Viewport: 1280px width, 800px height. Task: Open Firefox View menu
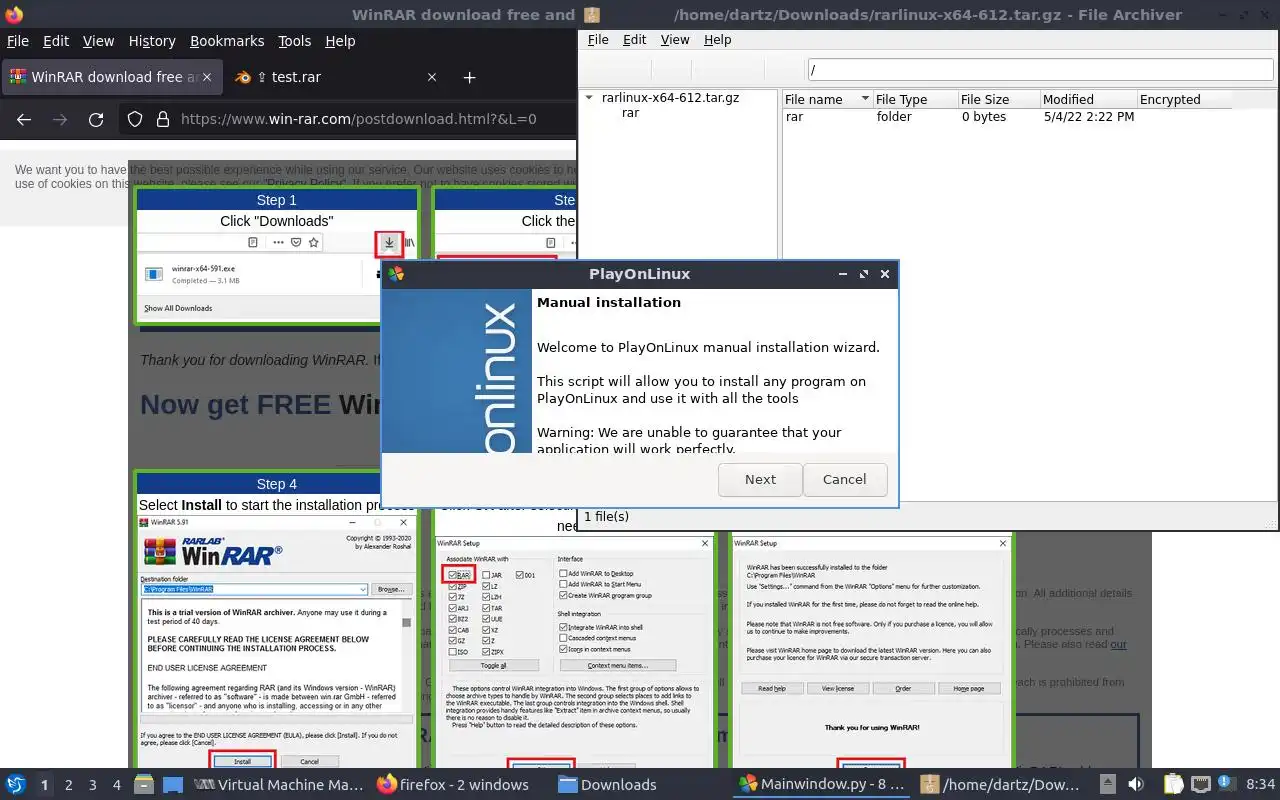coord(98,41)
